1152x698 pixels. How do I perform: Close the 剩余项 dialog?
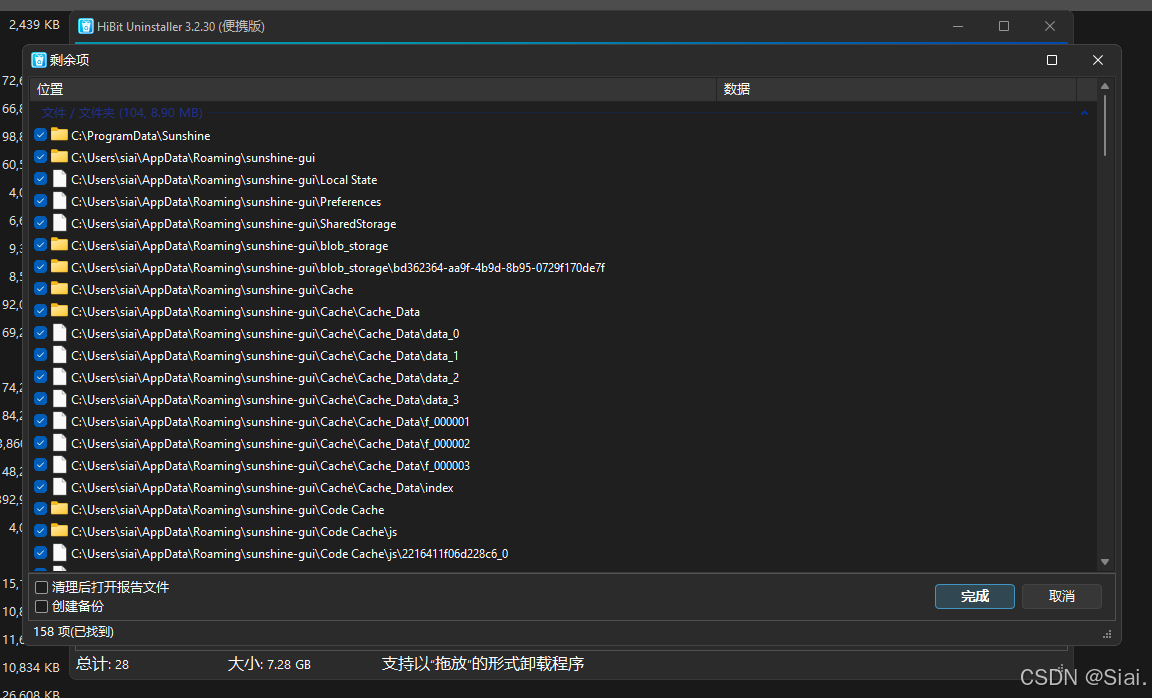click(x=1098, y=60)
